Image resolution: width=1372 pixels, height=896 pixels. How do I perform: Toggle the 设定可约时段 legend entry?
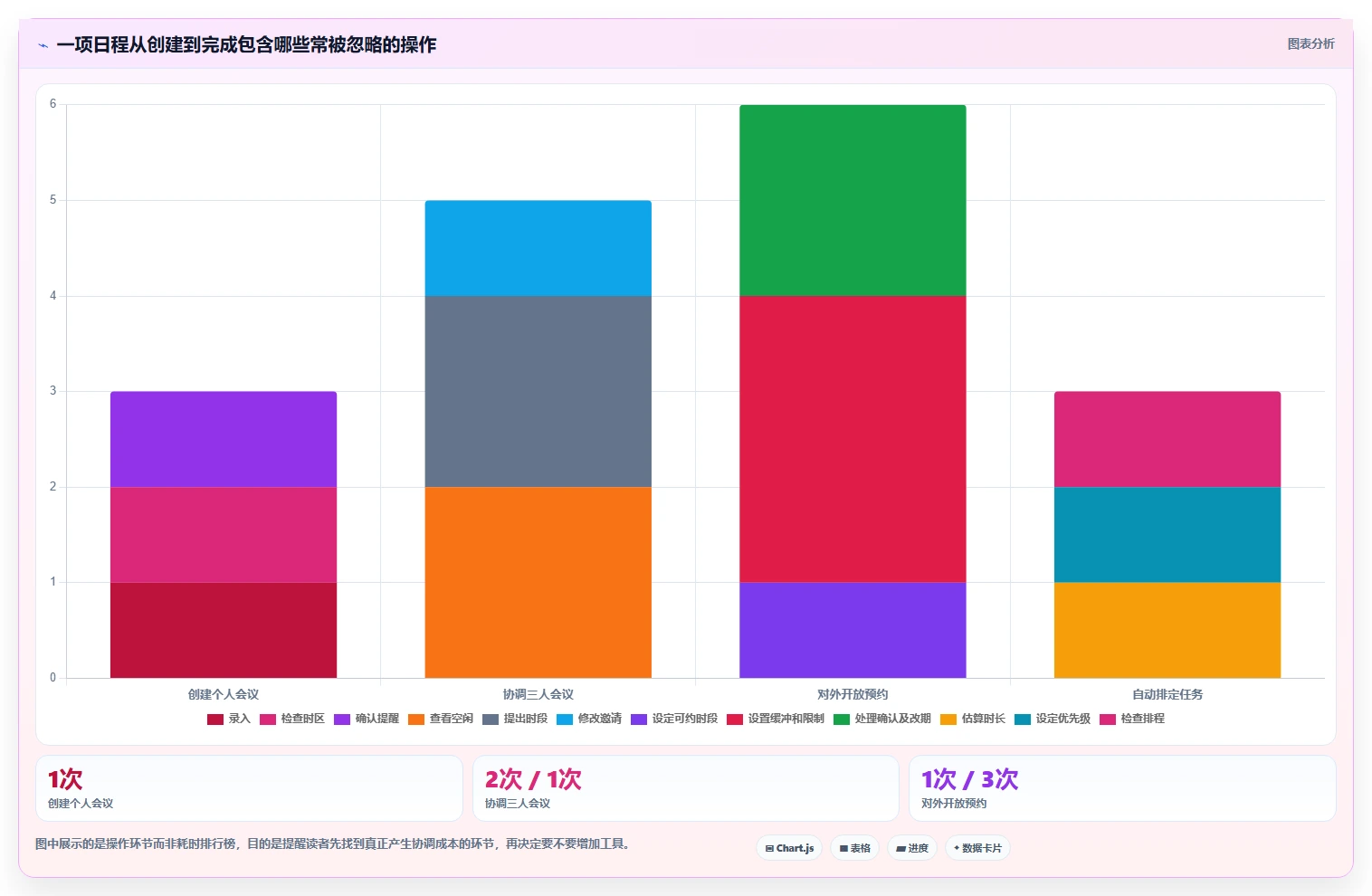pyautogui.click(x=674, y=719)
